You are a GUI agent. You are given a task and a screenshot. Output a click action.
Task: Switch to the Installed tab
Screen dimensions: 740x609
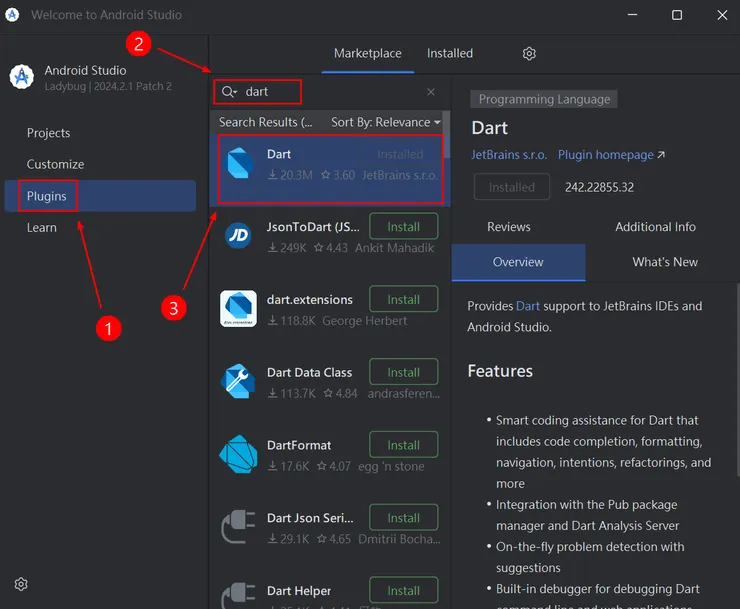tap(450, 53)
